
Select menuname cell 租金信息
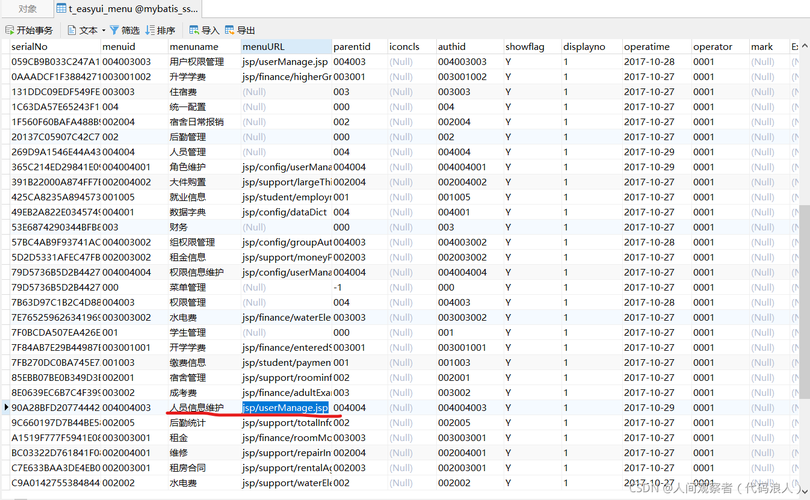205,257
